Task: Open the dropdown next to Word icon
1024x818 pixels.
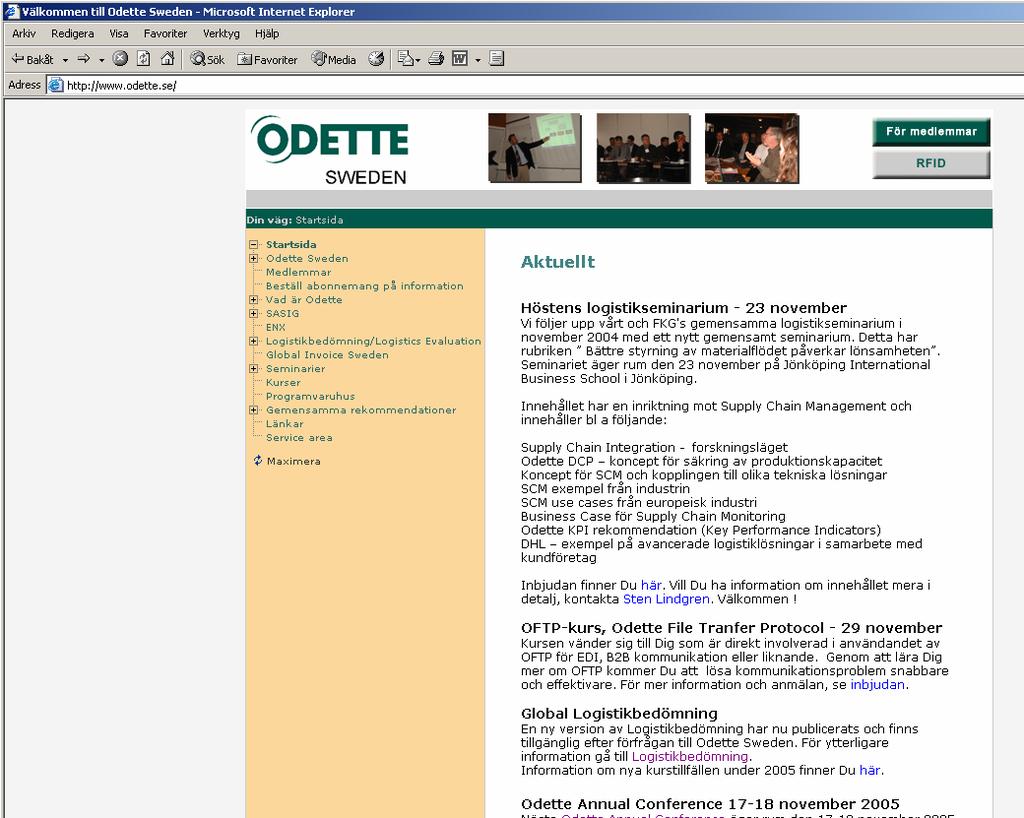Action: click(x=477, y=59)
